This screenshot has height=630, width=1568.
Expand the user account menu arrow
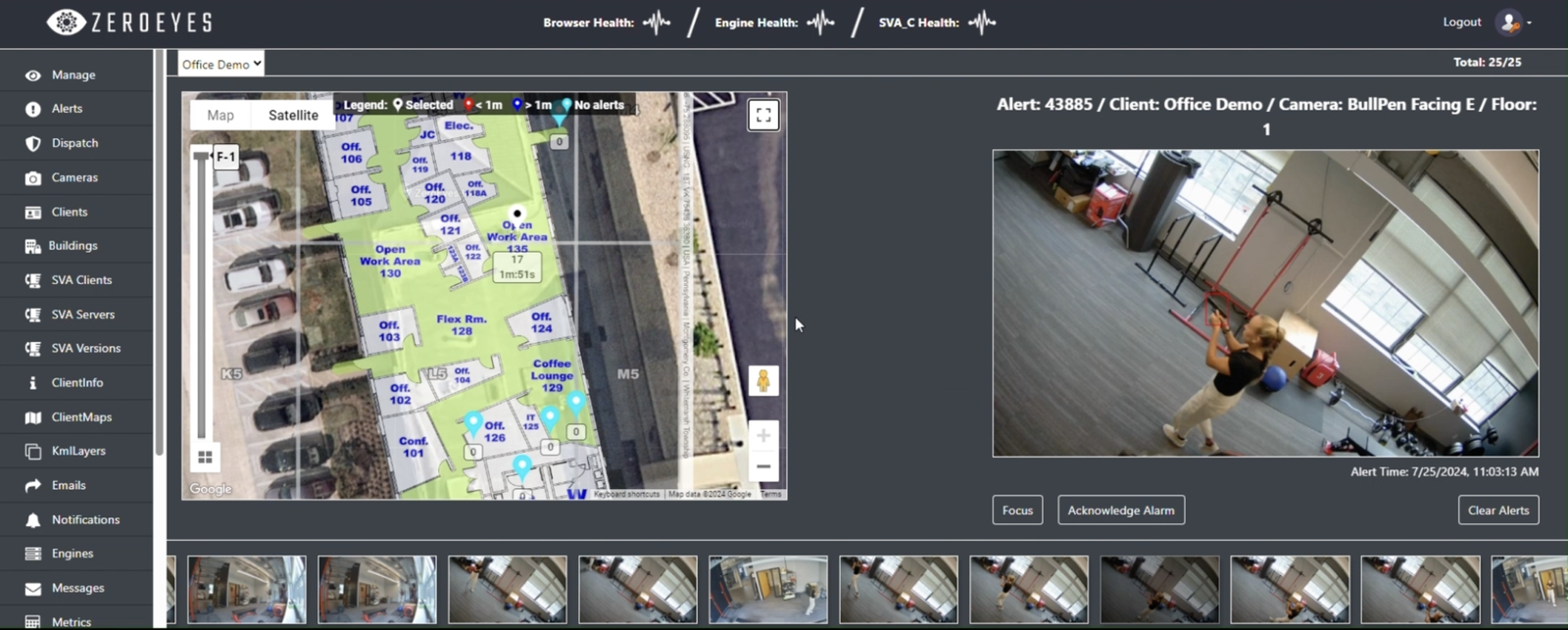click(x=1529, y=23)
